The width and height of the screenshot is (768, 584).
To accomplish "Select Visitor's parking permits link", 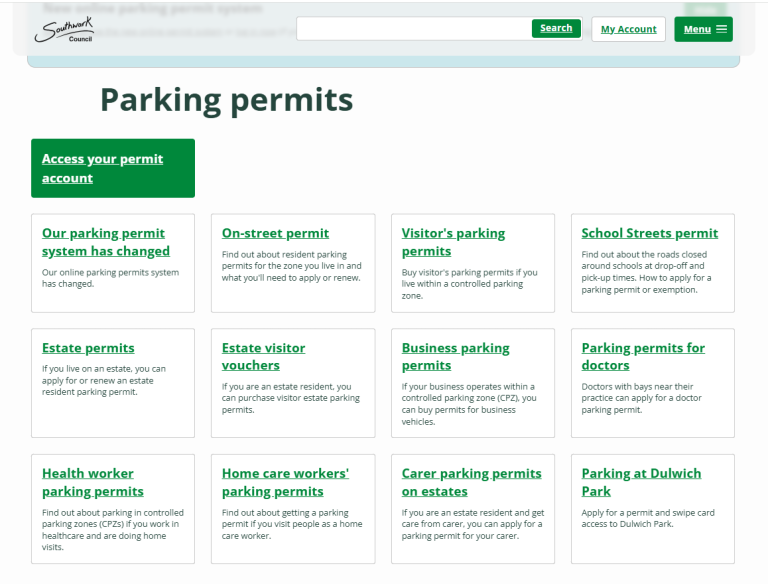I will (x=453, y=242).
